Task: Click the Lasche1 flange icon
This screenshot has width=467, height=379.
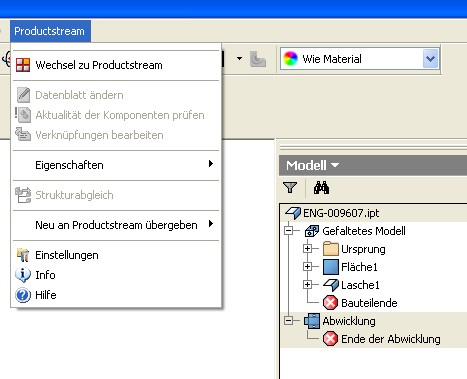Action: (331, 285)
